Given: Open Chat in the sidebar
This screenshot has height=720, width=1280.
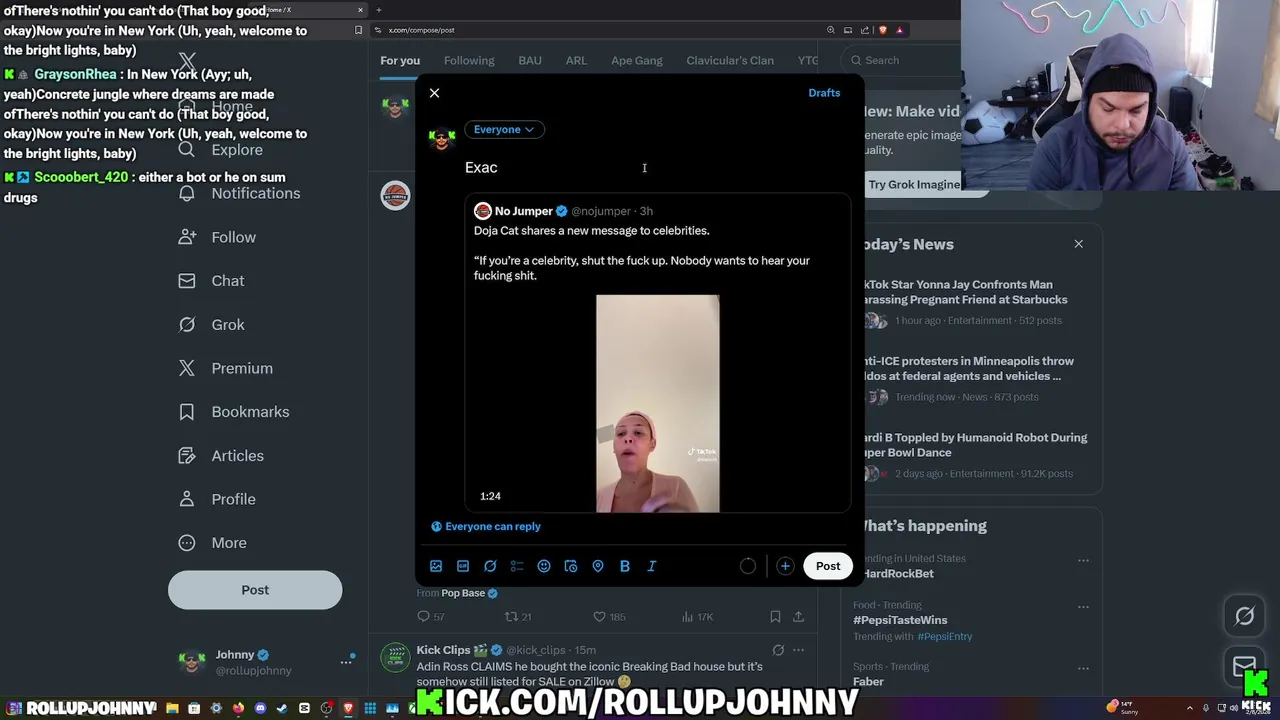Looking at the screenshot, I should point(212,281).
